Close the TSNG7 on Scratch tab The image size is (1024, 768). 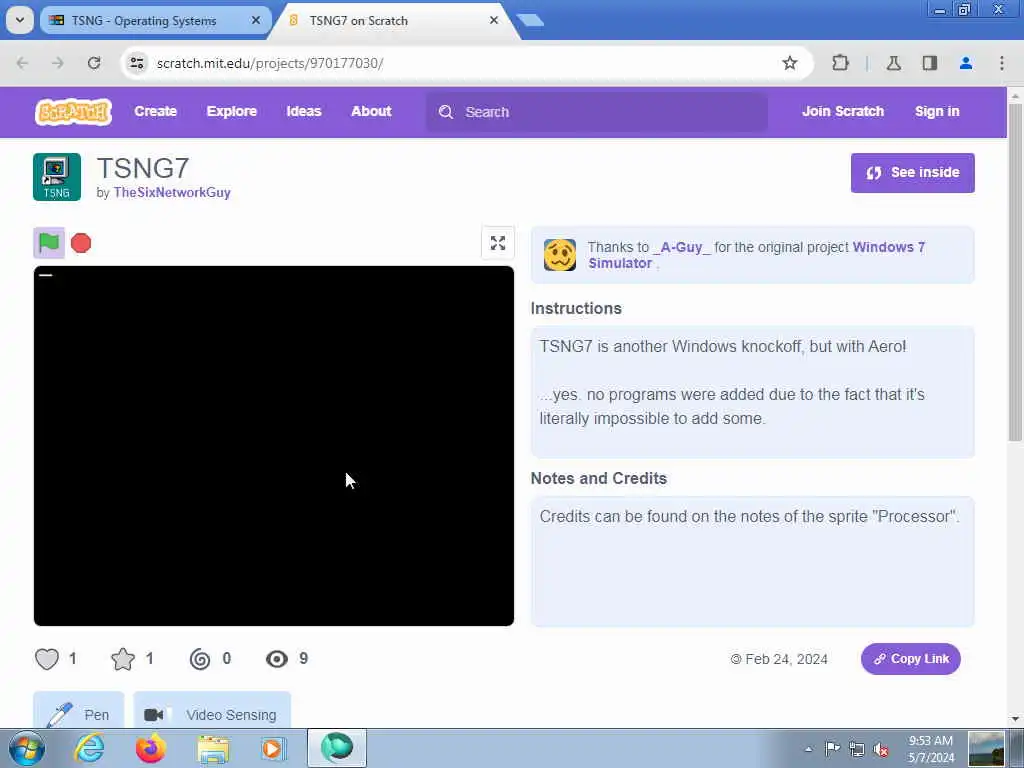(494, 21)
